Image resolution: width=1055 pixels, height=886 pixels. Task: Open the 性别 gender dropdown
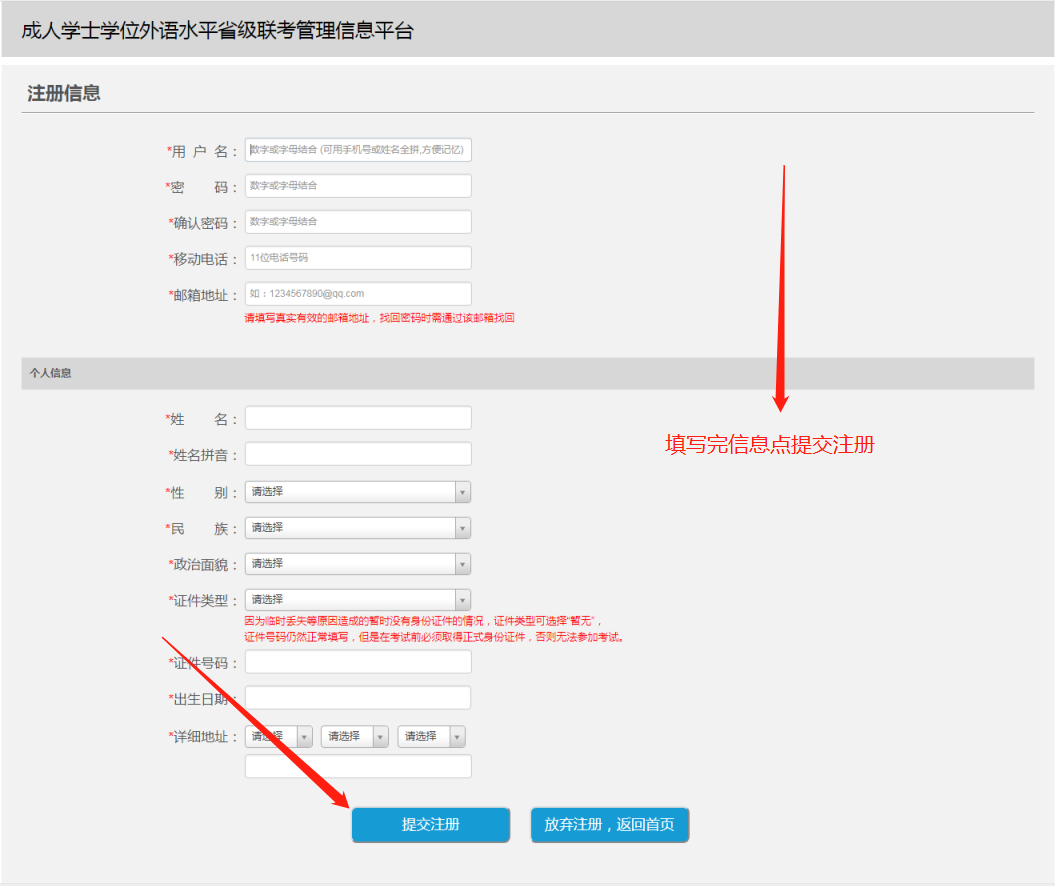click(x=358, y=492)
